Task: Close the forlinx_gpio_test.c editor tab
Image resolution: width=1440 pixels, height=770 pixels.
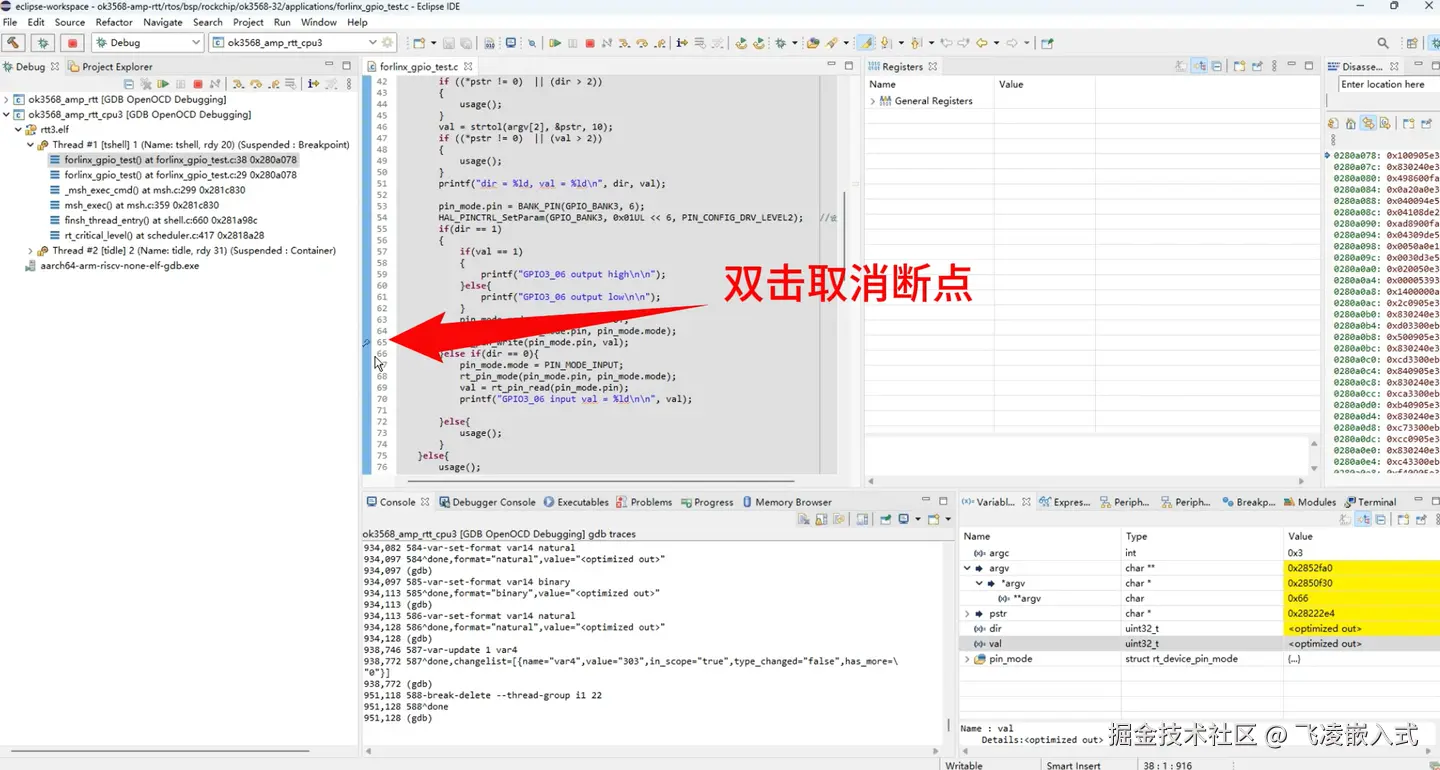Action: coord(468,67)
